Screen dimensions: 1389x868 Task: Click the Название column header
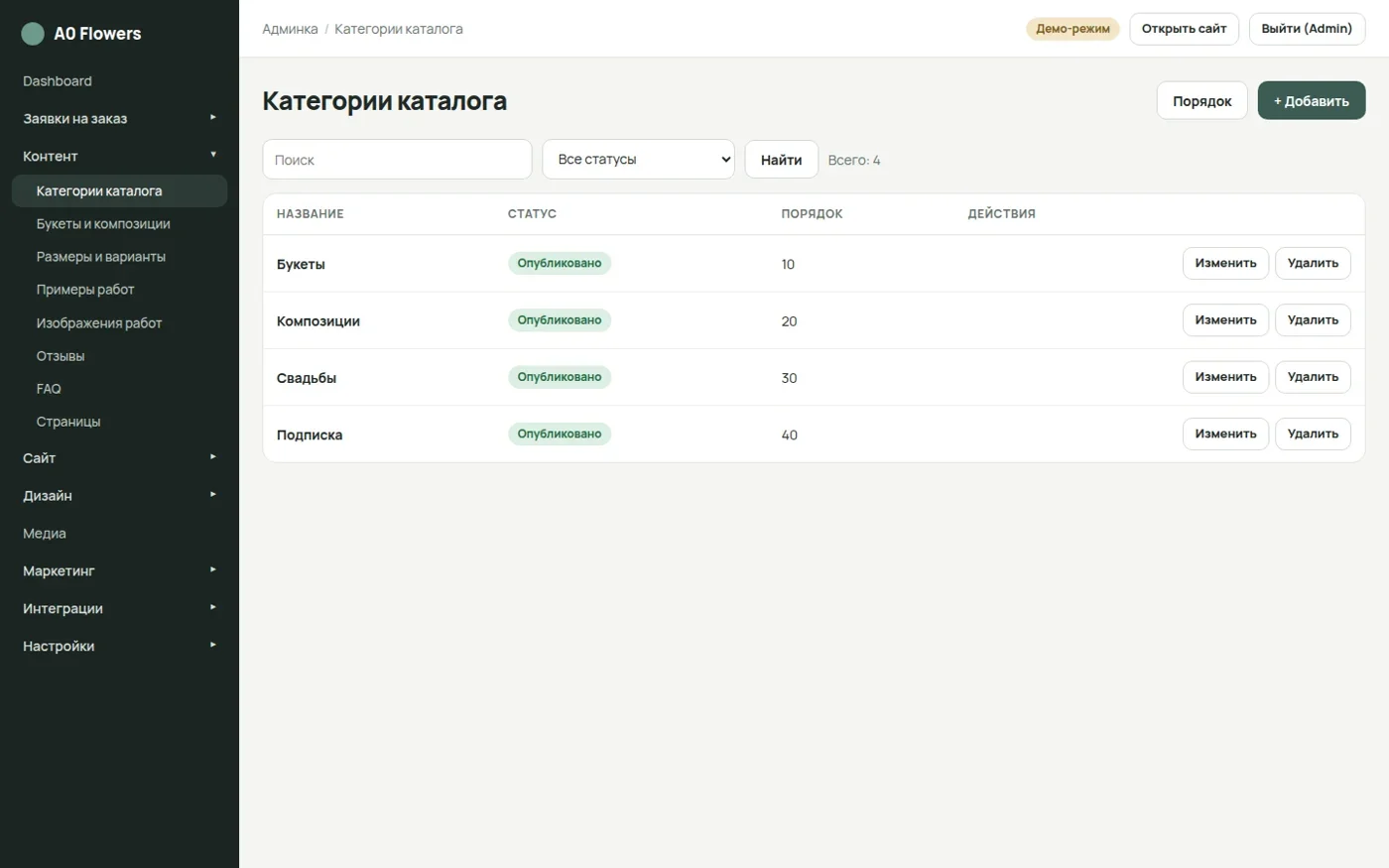click(311, 214)
